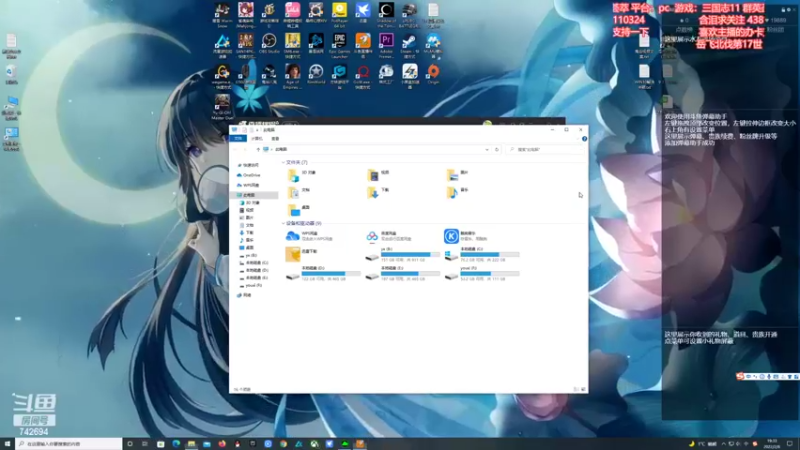This screenshot has width=800, height=450.
Task: Open the Baidu Netdisk item
Action: [x=389, y=236]
